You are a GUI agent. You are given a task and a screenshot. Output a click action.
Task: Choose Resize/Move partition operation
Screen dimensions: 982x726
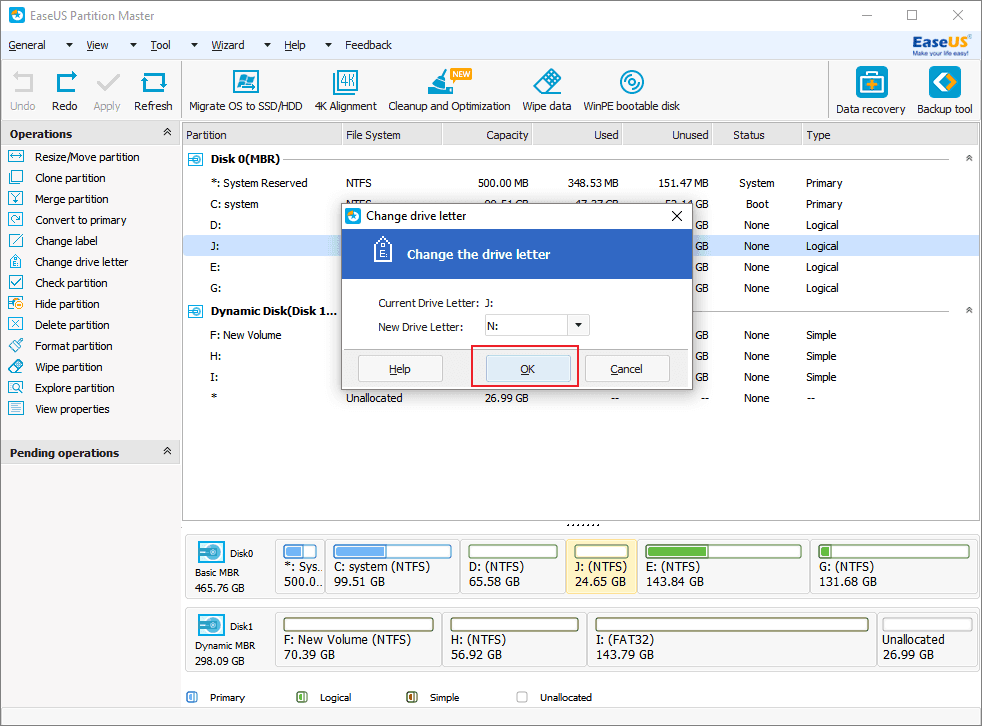click(74, 157)
